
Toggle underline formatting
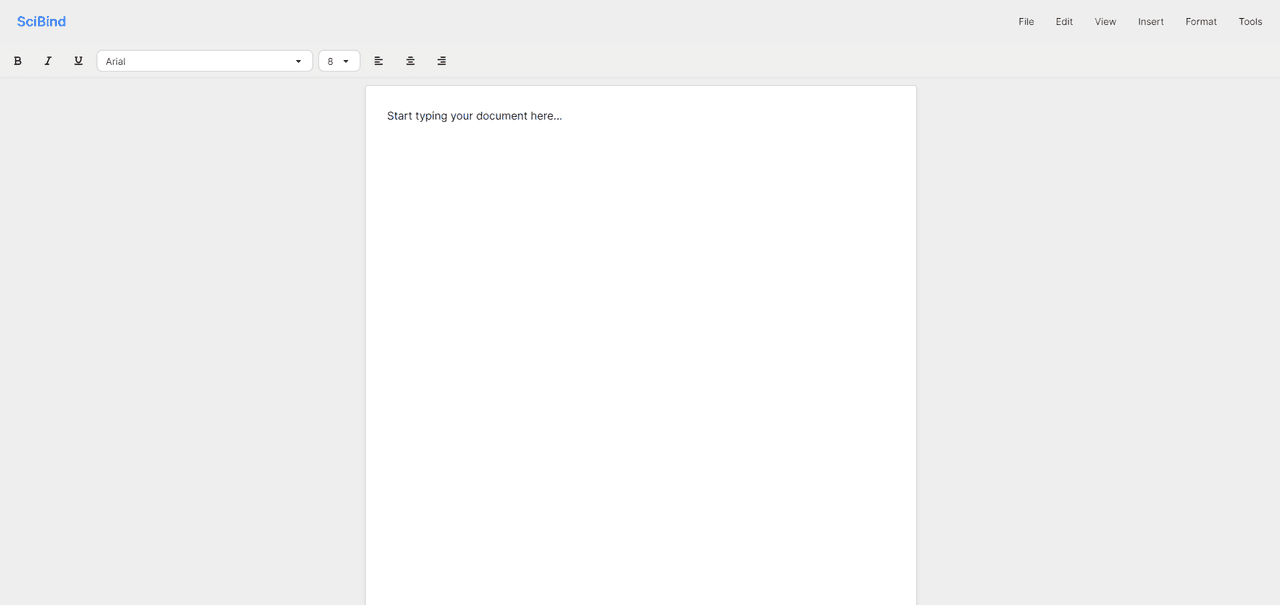coord(78,61)
